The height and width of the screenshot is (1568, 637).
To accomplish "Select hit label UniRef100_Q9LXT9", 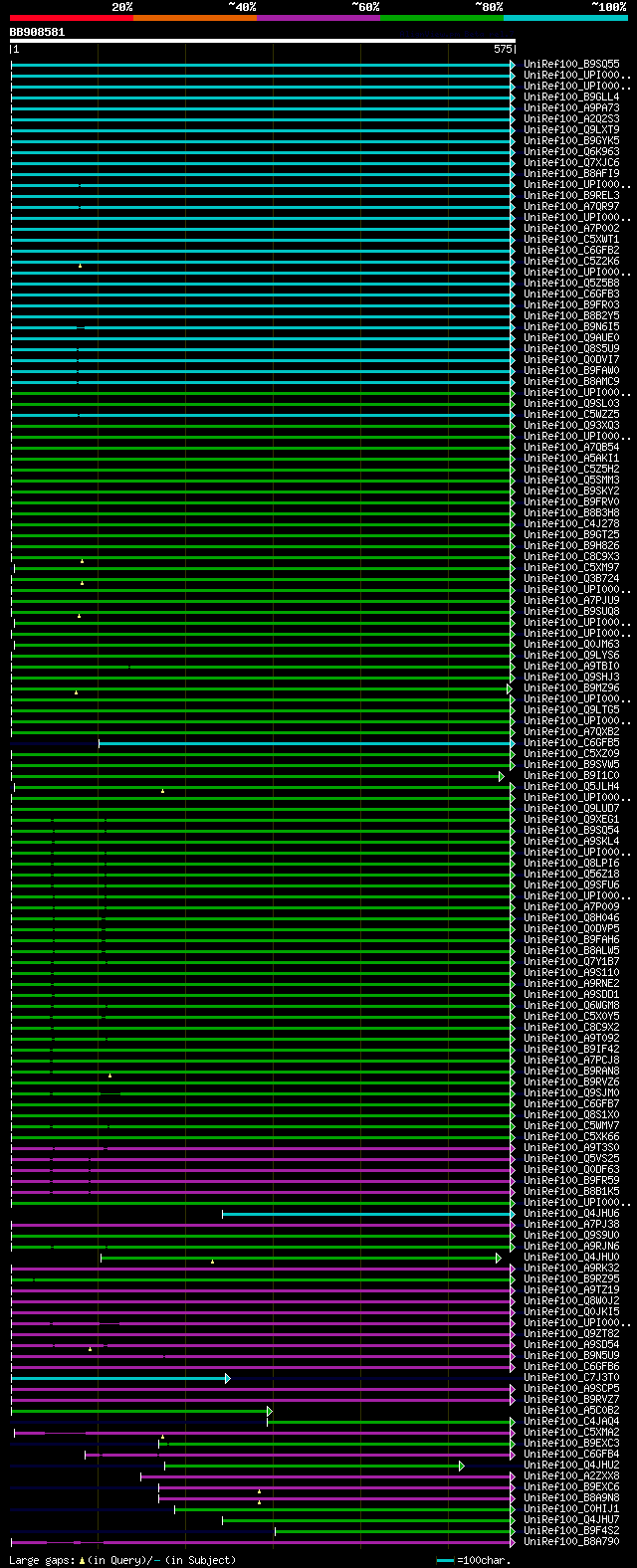I will [x=571, y=129].
